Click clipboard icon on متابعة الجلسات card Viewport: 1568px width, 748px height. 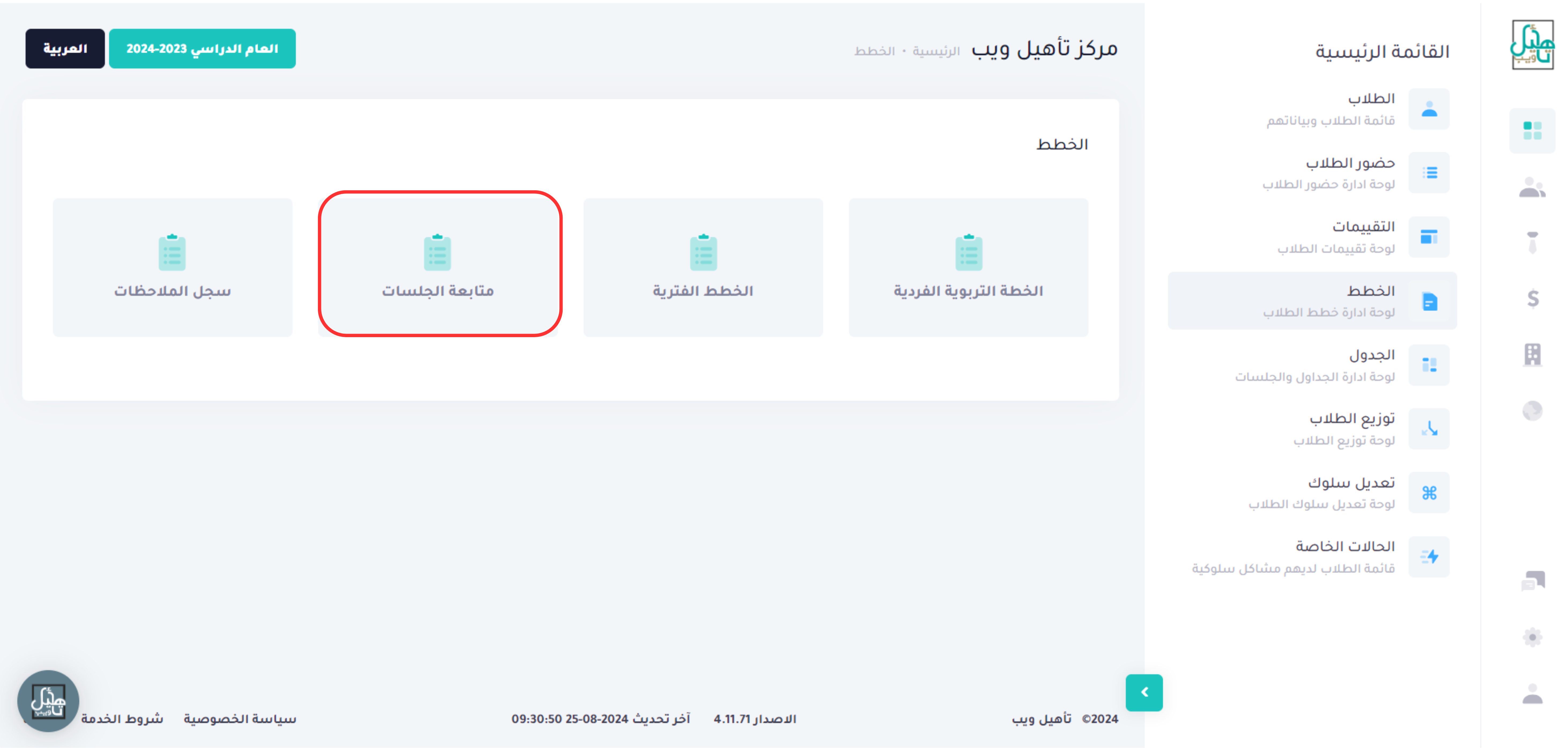(x=437, y=252)
